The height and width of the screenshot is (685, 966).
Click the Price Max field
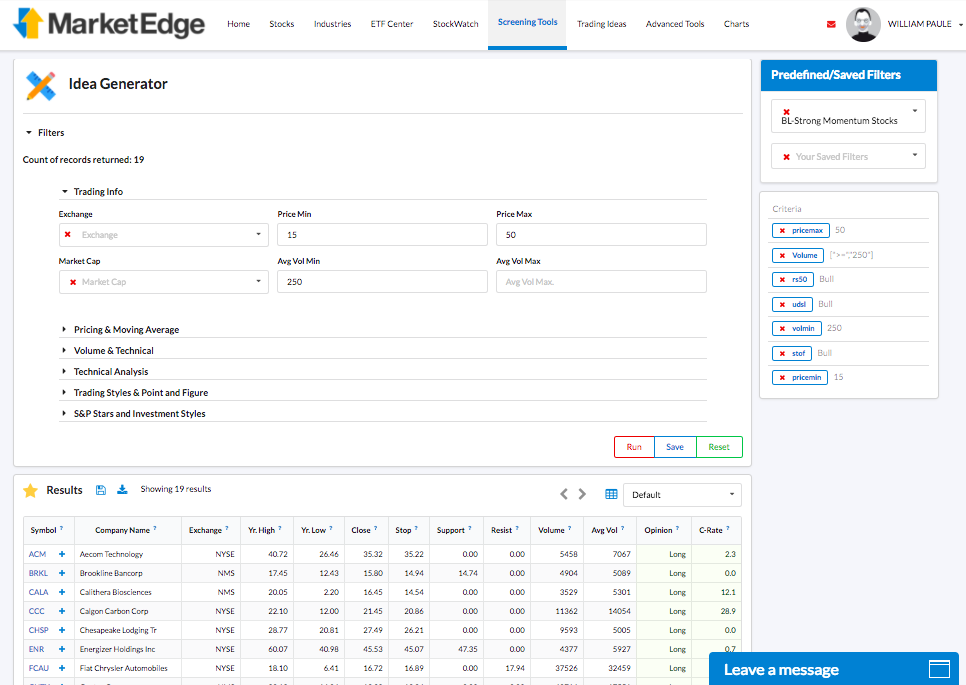[x=601, y=235]
